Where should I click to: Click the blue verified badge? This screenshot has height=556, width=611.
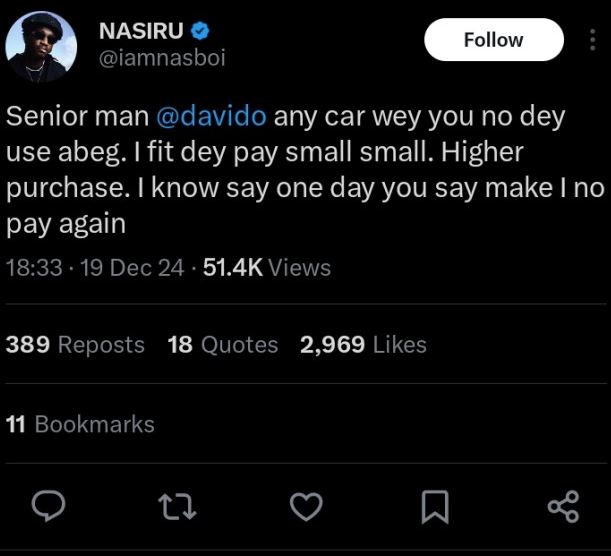click(200, 31)
